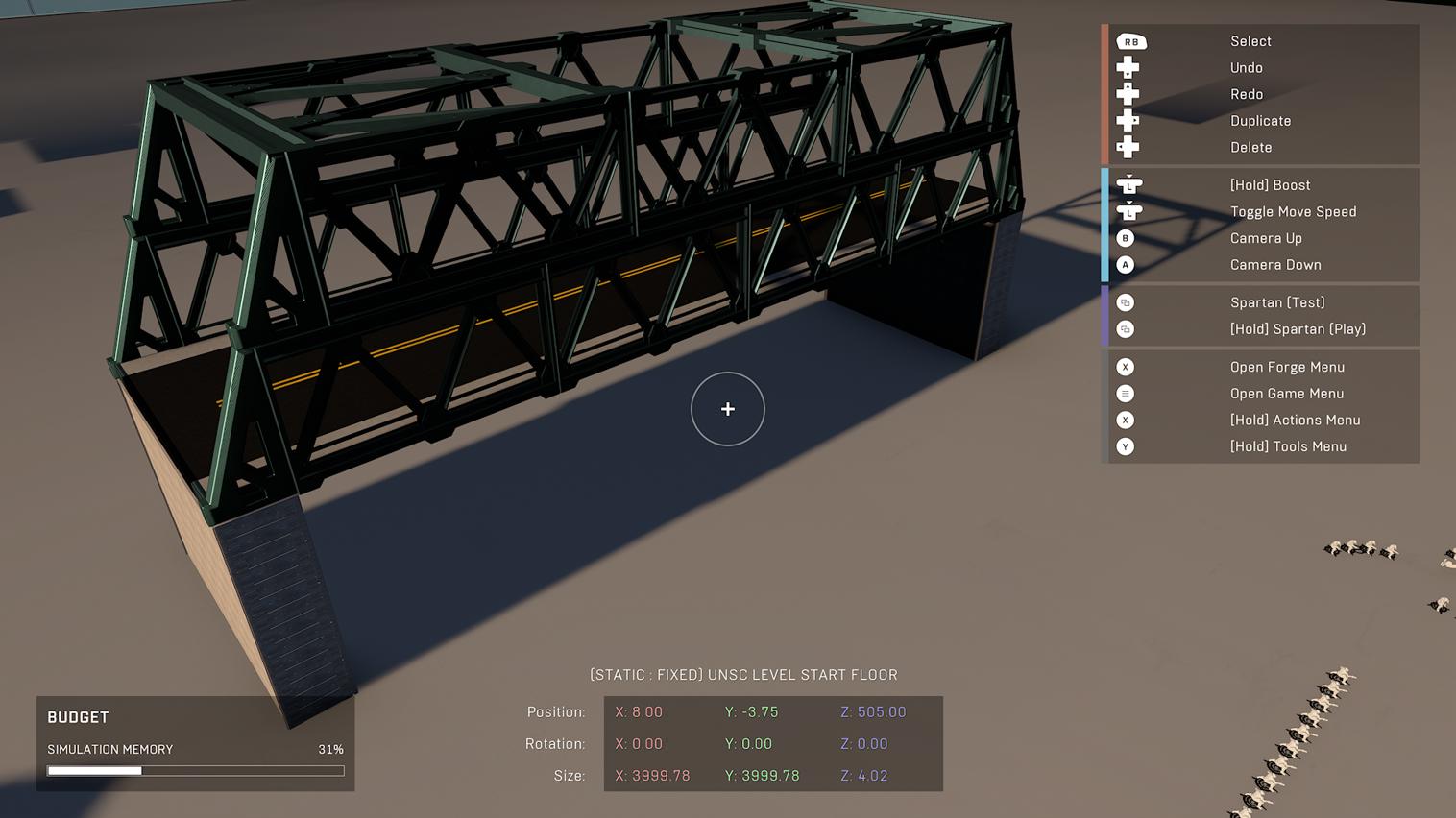
Task: Click Rotation Z value 0.00
Action: pyautogui.click(x=864, y=744)
